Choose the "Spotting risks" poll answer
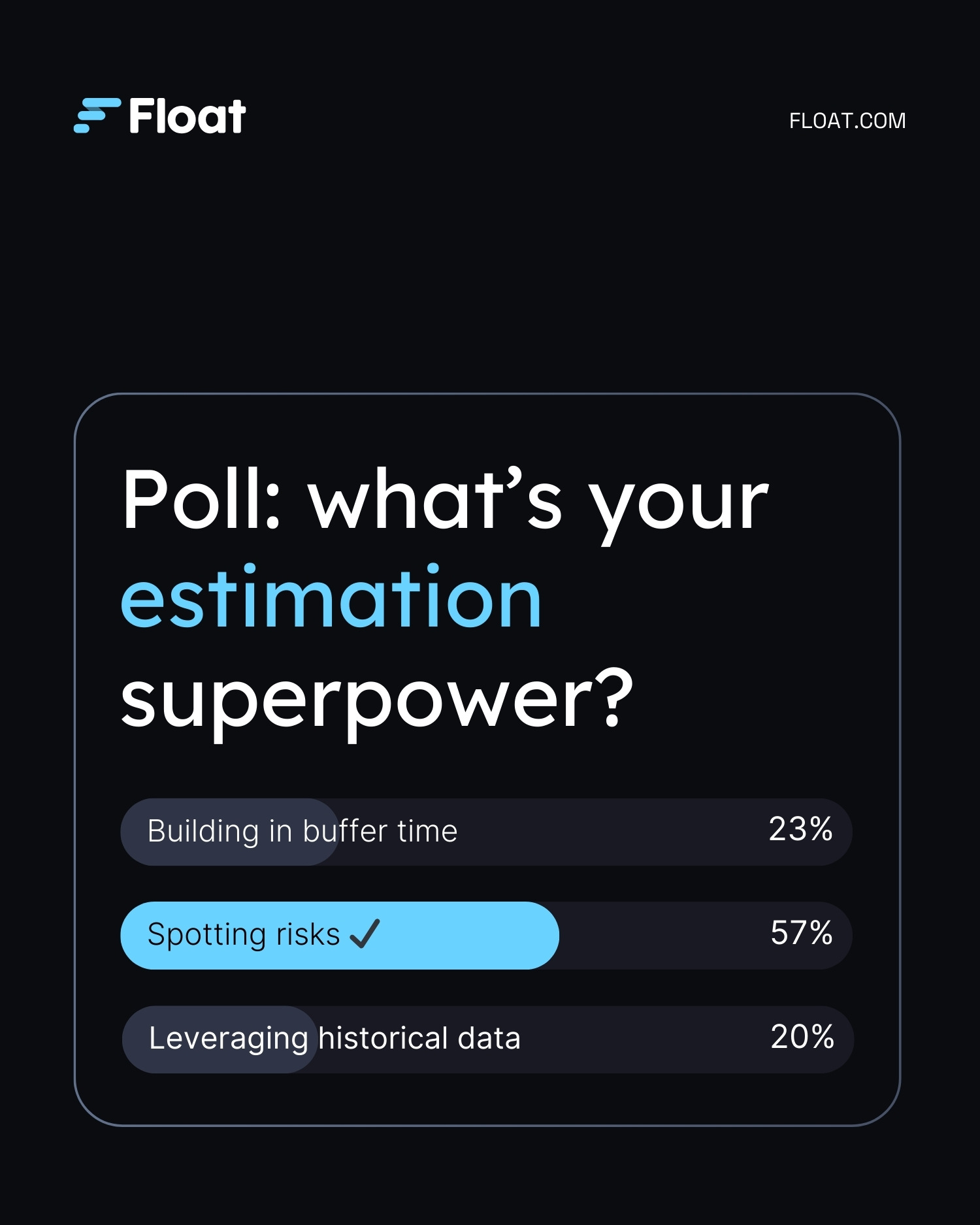The height and width of the screenshot is (1225, 980). 243,934
